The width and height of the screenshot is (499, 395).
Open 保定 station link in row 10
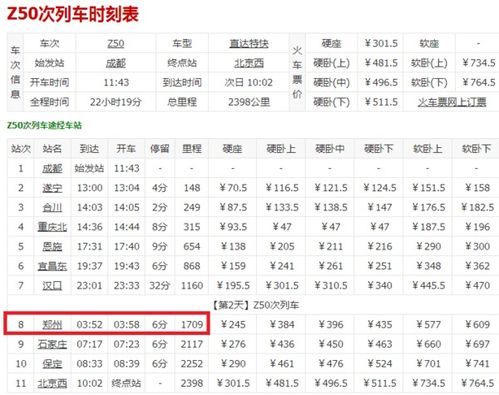coord(52,364)
